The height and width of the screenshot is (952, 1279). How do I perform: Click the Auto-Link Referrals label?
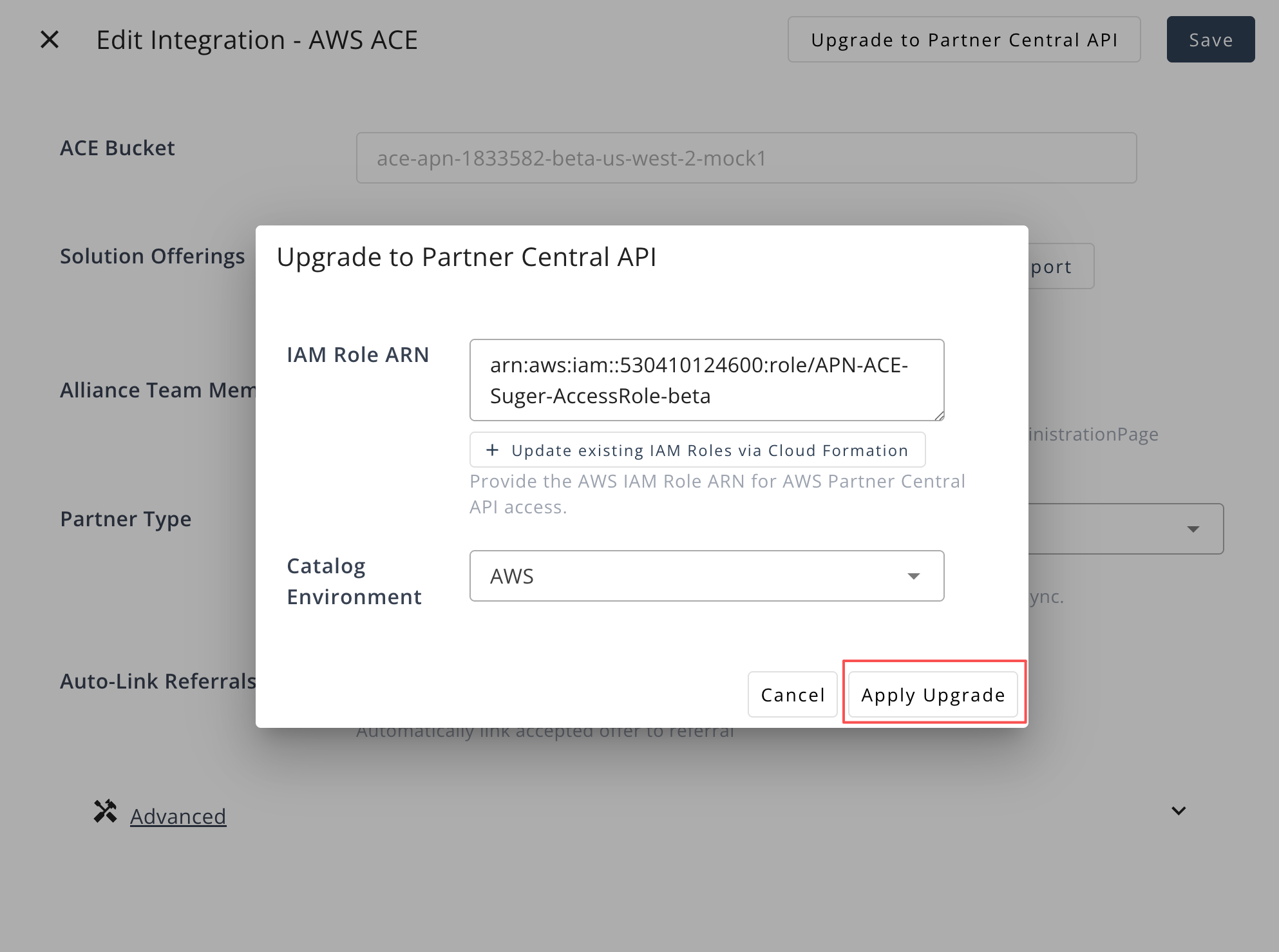(x=158, y=681)
